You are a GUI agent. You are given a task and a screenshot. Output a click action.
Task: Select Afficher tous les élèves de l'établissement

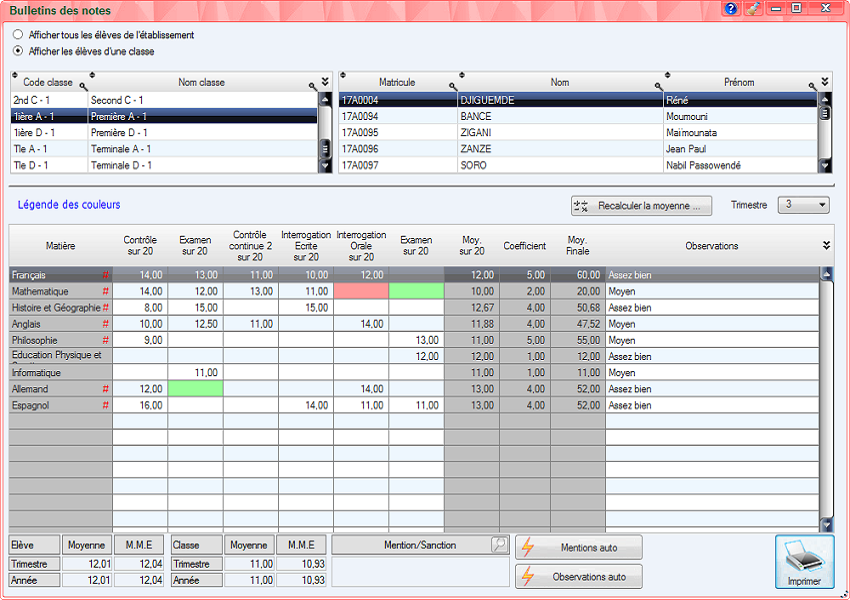[18, 35]
